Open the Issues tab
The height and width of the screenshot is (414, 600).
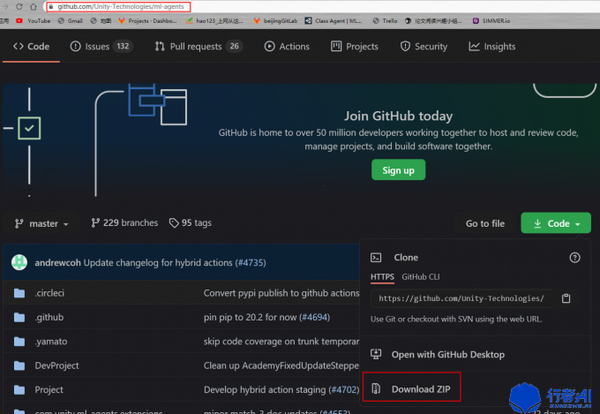click(x=101, y=46)
